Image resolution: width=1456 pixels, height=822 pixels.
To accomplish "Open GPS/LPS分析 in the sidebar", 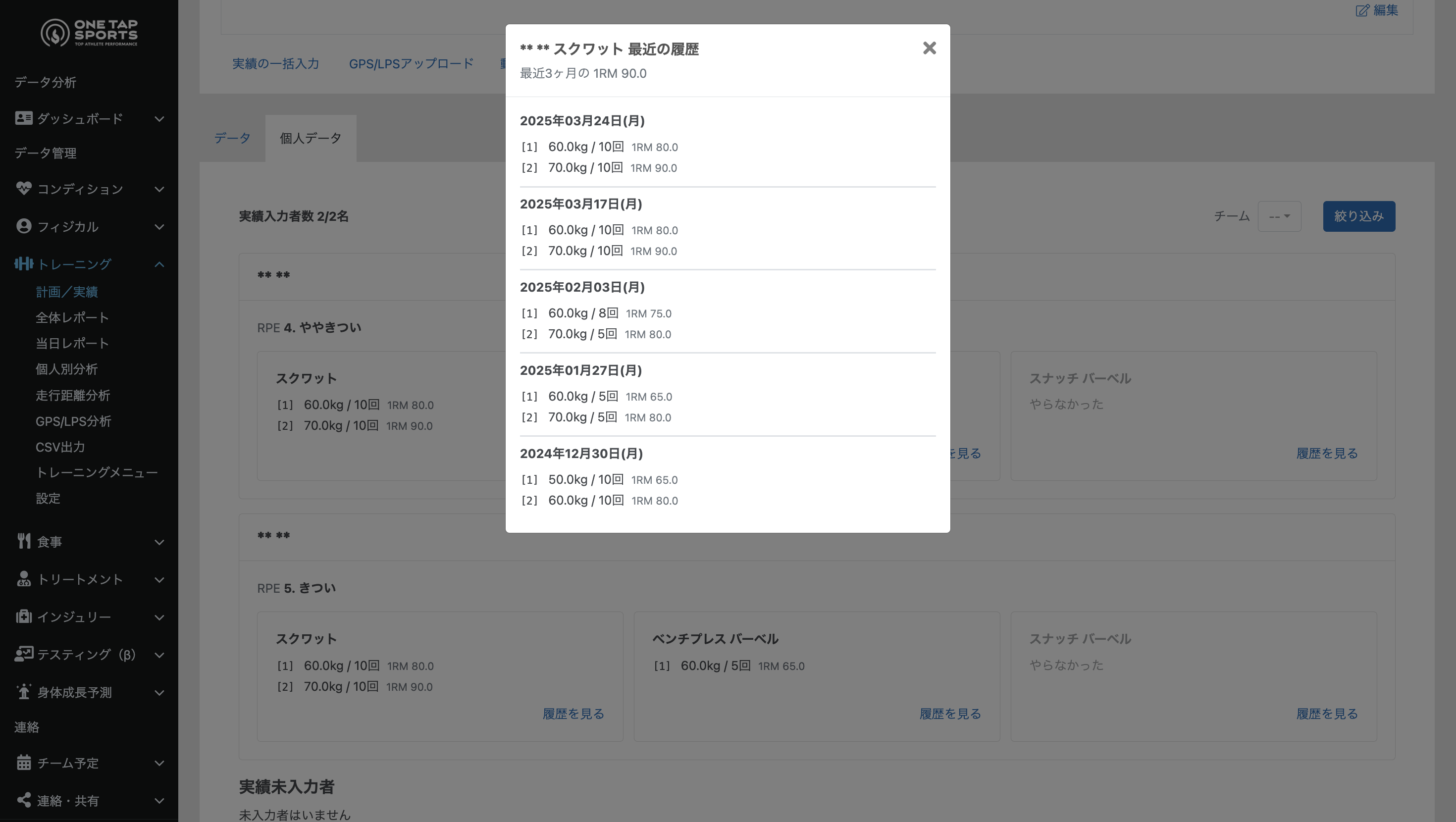I will [x=73, y=421].
